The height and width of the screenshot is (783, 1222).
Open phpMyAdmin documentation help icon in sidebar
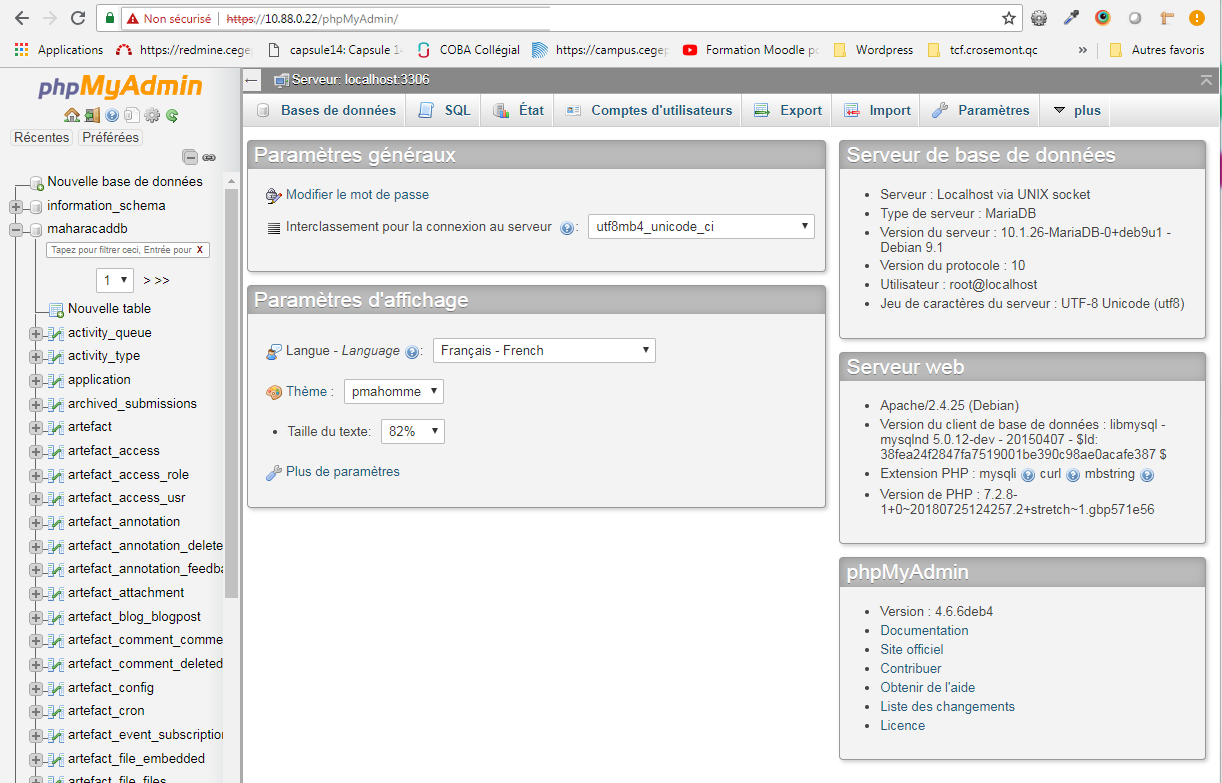112,116
